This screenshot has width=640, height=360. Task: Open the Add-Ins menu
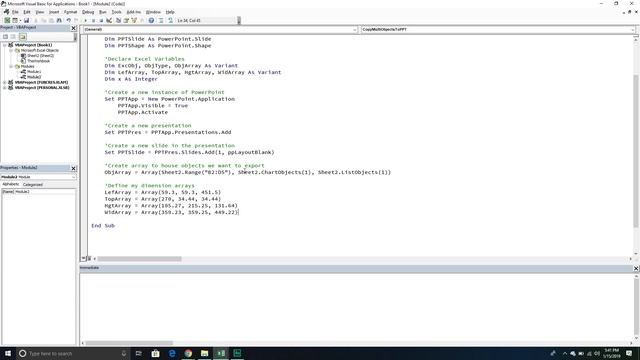(133, 12)
